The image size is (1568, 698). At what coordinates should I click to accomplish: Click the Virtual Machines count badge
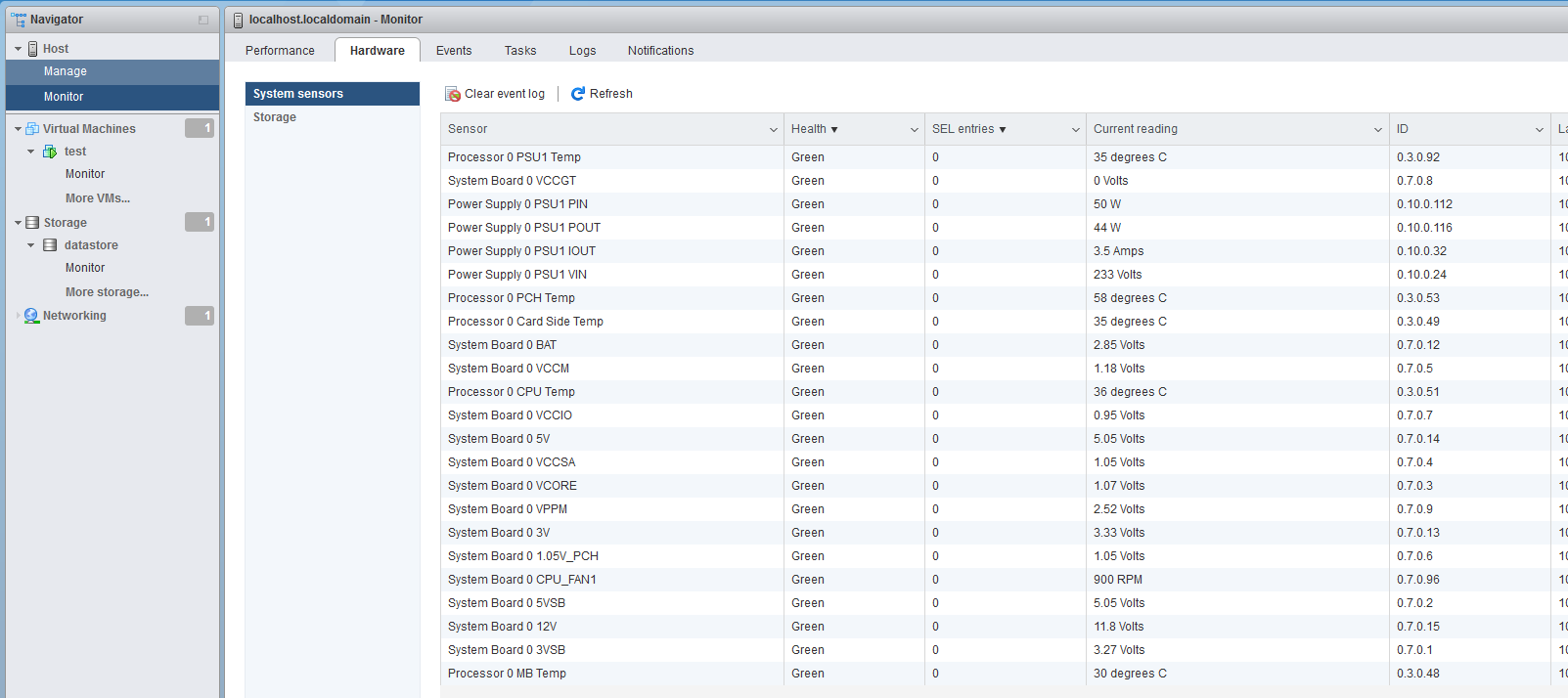[x=200, y=128]
